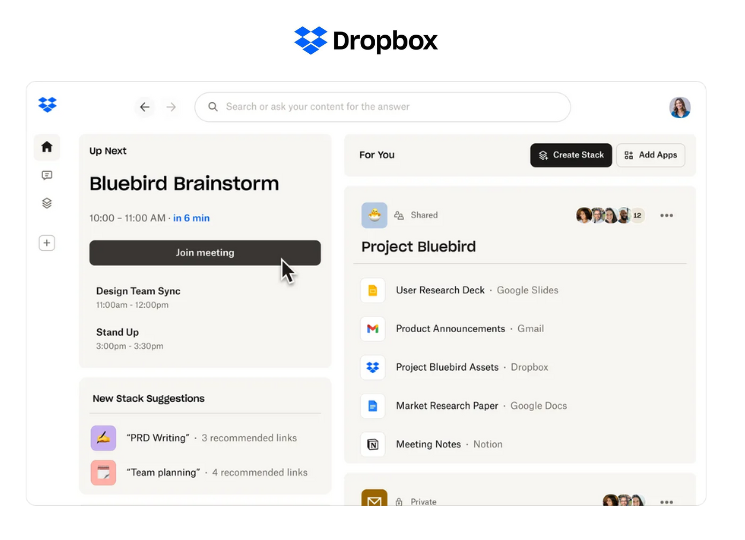Image resolution: width=745 pixels, height=540 pixels.
Task: Click the "in 6 min" text
Action: 191,218
